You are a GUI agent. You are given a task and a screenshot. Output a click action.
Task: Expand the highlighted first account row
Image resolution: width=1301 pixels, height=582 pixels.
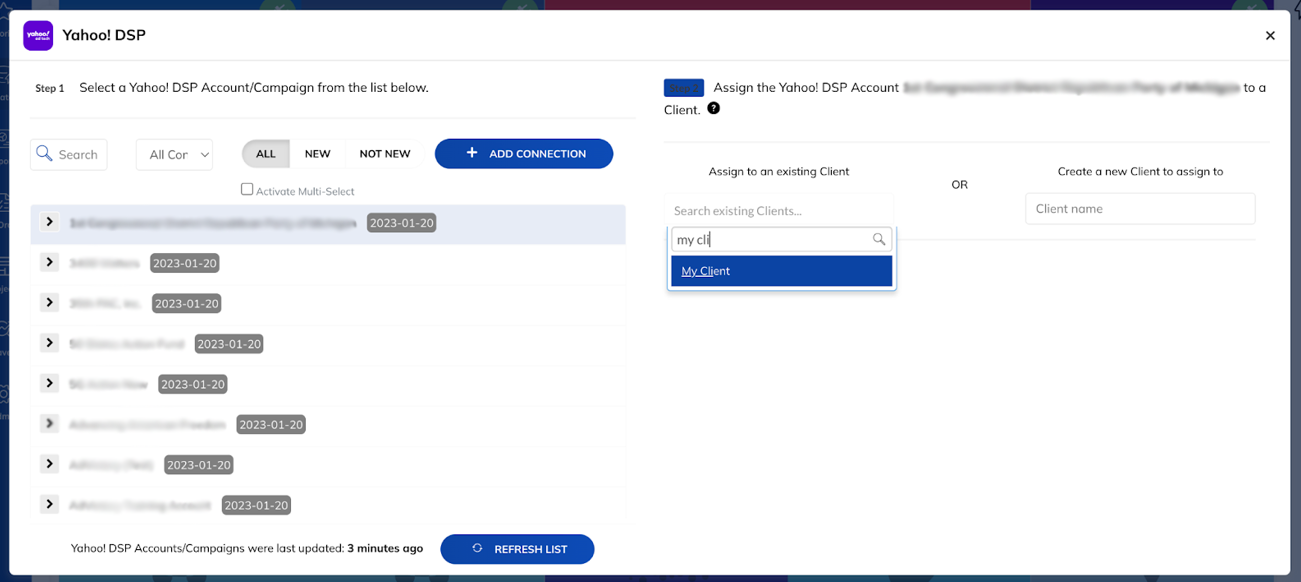pyautogui.click(x=49, y=221)
